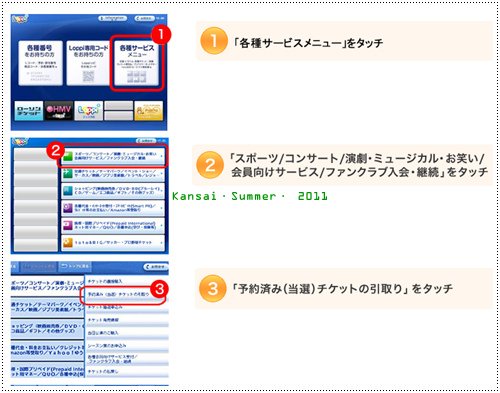Select チケット抽選申込み in the submenu
The image size is (500, 393).
tap(127, 307)
